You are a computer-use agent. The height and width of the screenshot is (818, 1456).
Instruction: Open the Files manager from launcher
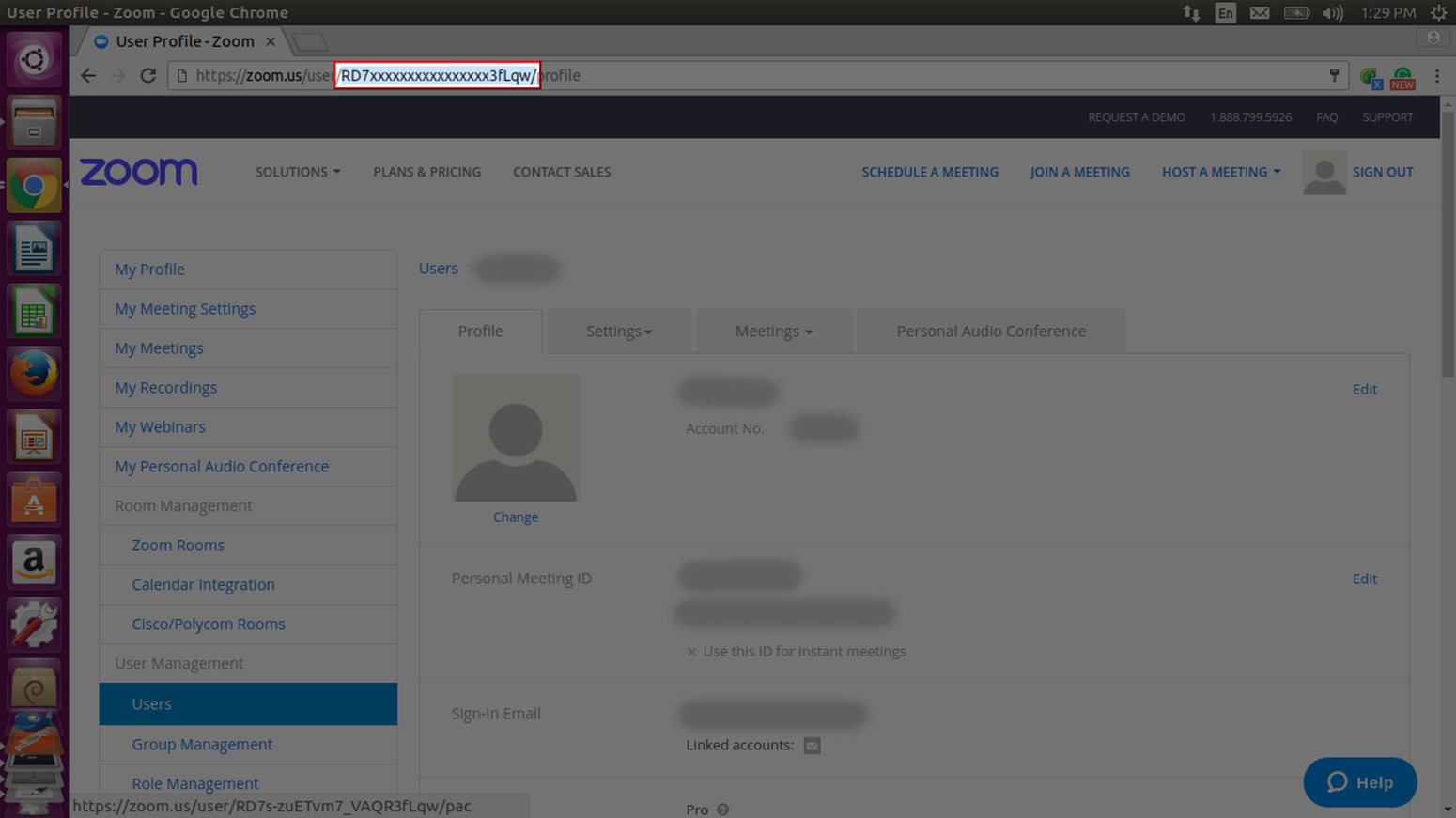coord(34,123)
